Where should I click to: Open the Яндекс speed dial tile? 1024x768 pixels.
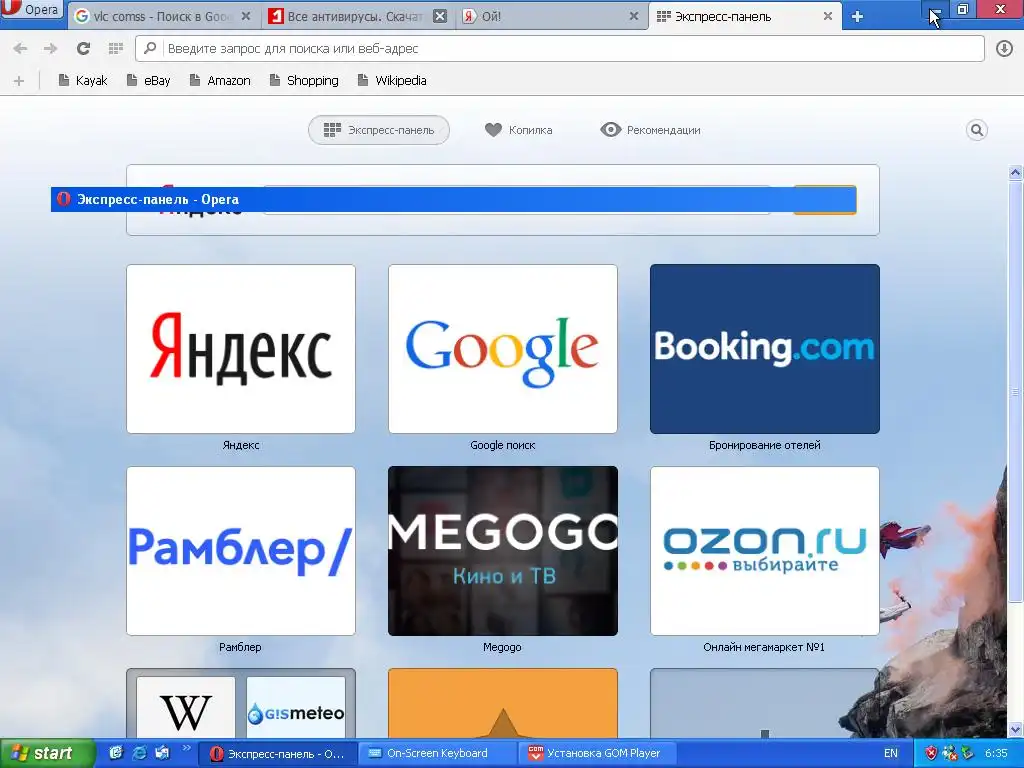[x=241, y=349]
